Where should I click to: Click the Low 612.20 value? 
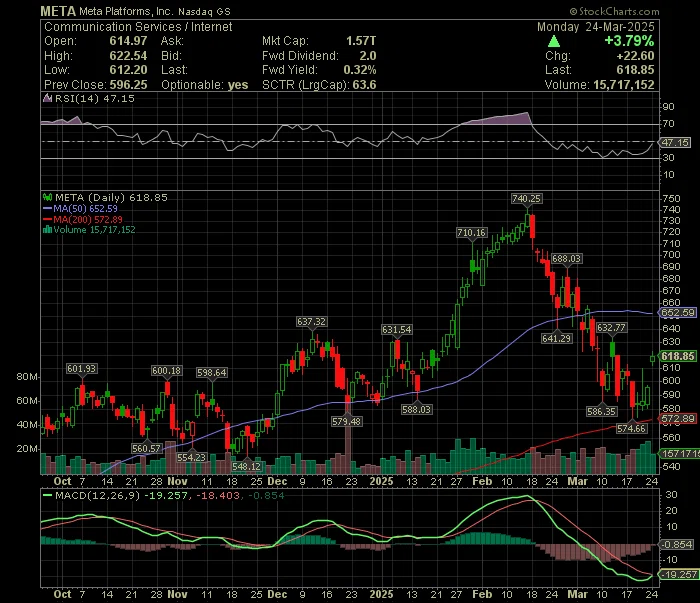(128, 70)
